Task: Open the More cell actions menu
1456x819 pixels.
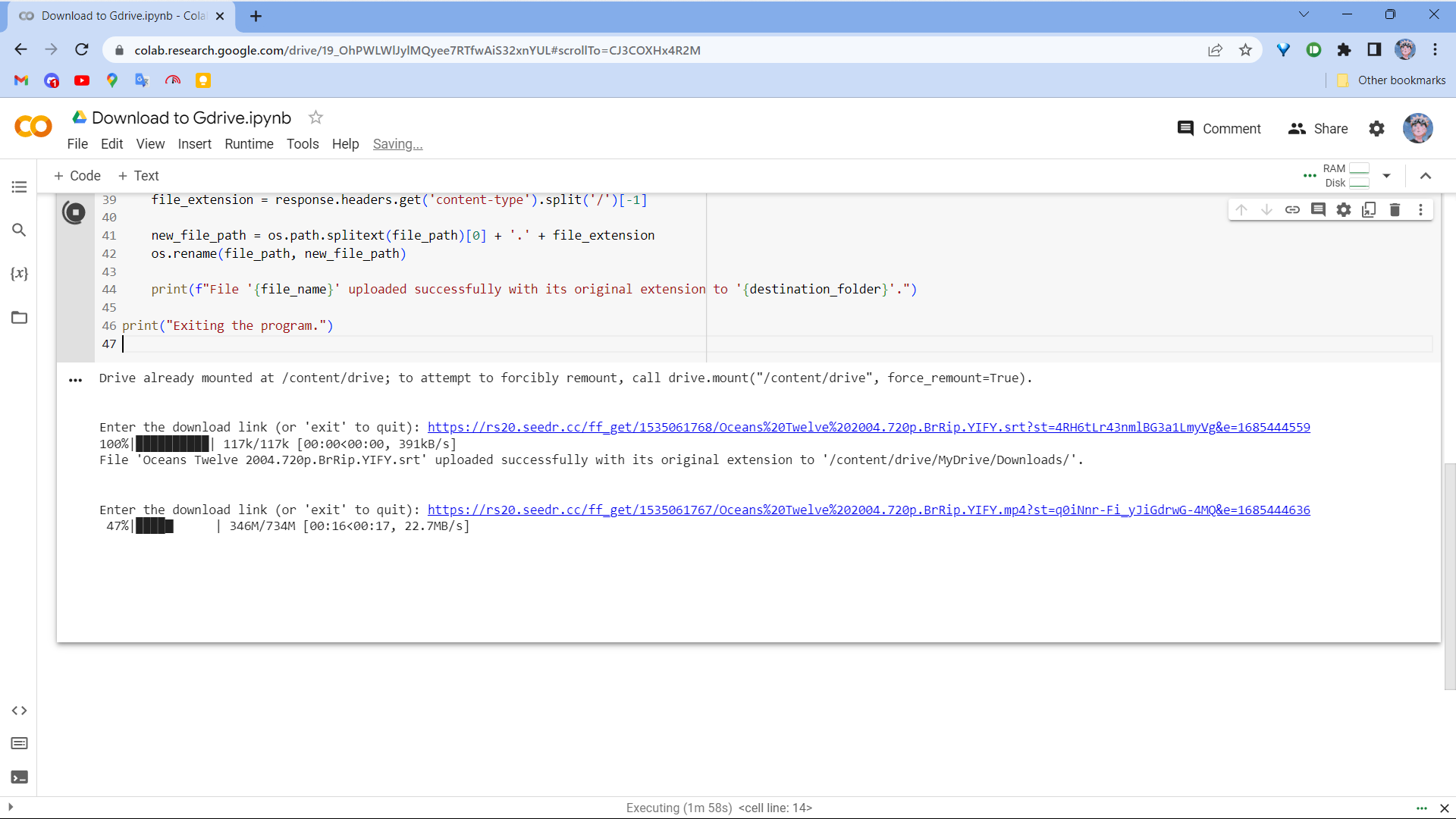Action: (1421, 209)
